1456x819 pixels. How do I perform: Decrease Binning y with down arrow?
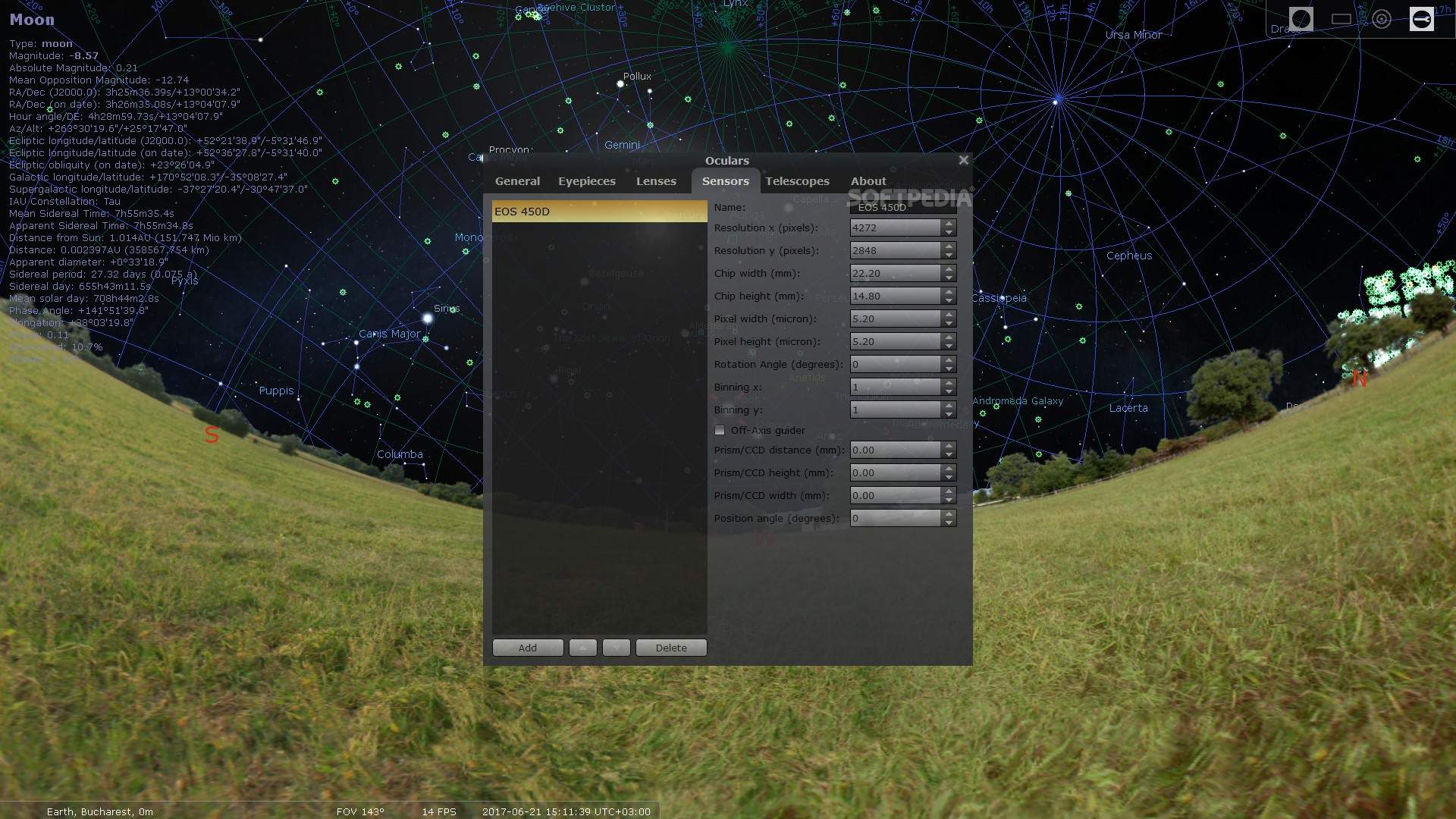point(949,414)
